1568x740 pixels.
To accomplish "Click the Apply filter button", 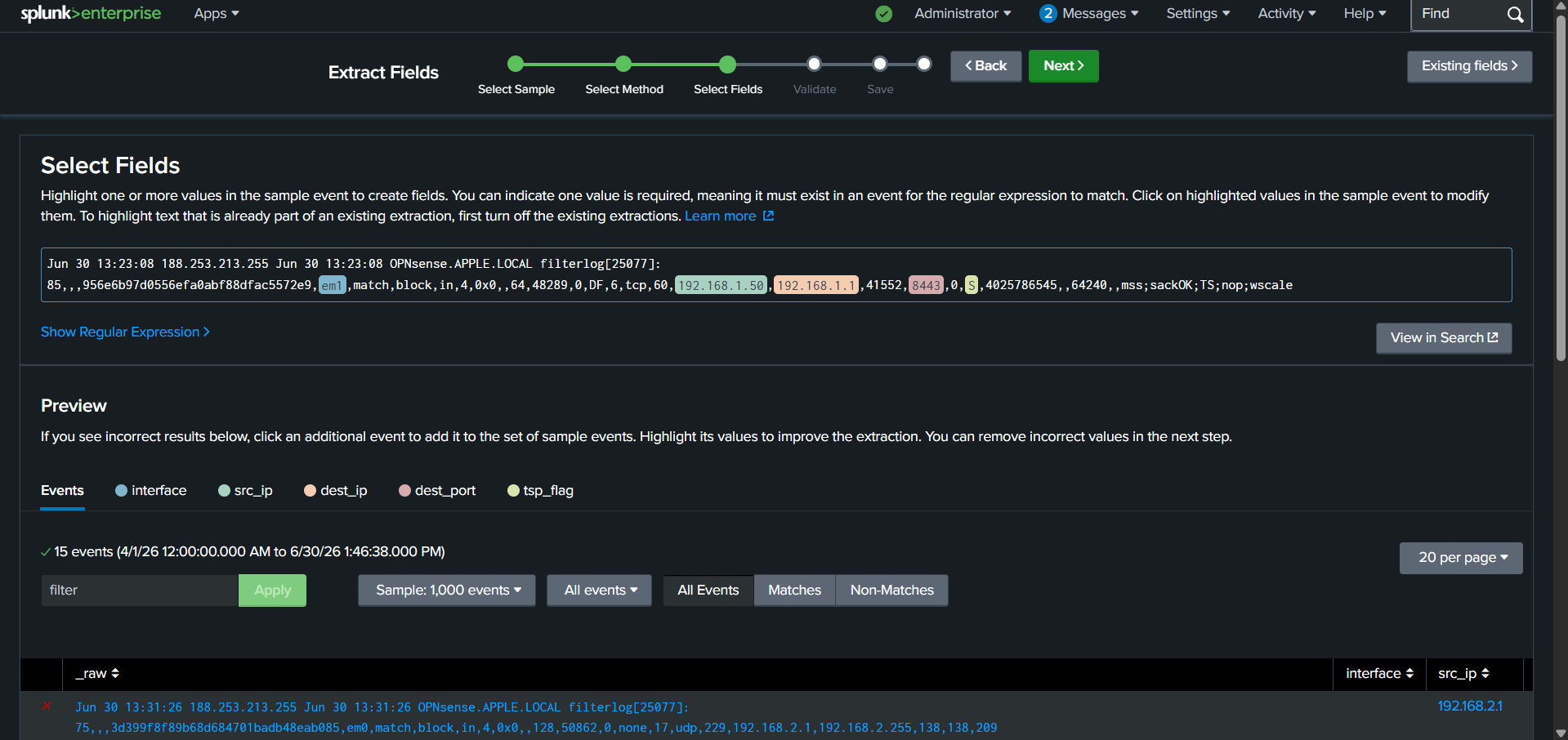I will pyautogui.click(x=272, y=591).
